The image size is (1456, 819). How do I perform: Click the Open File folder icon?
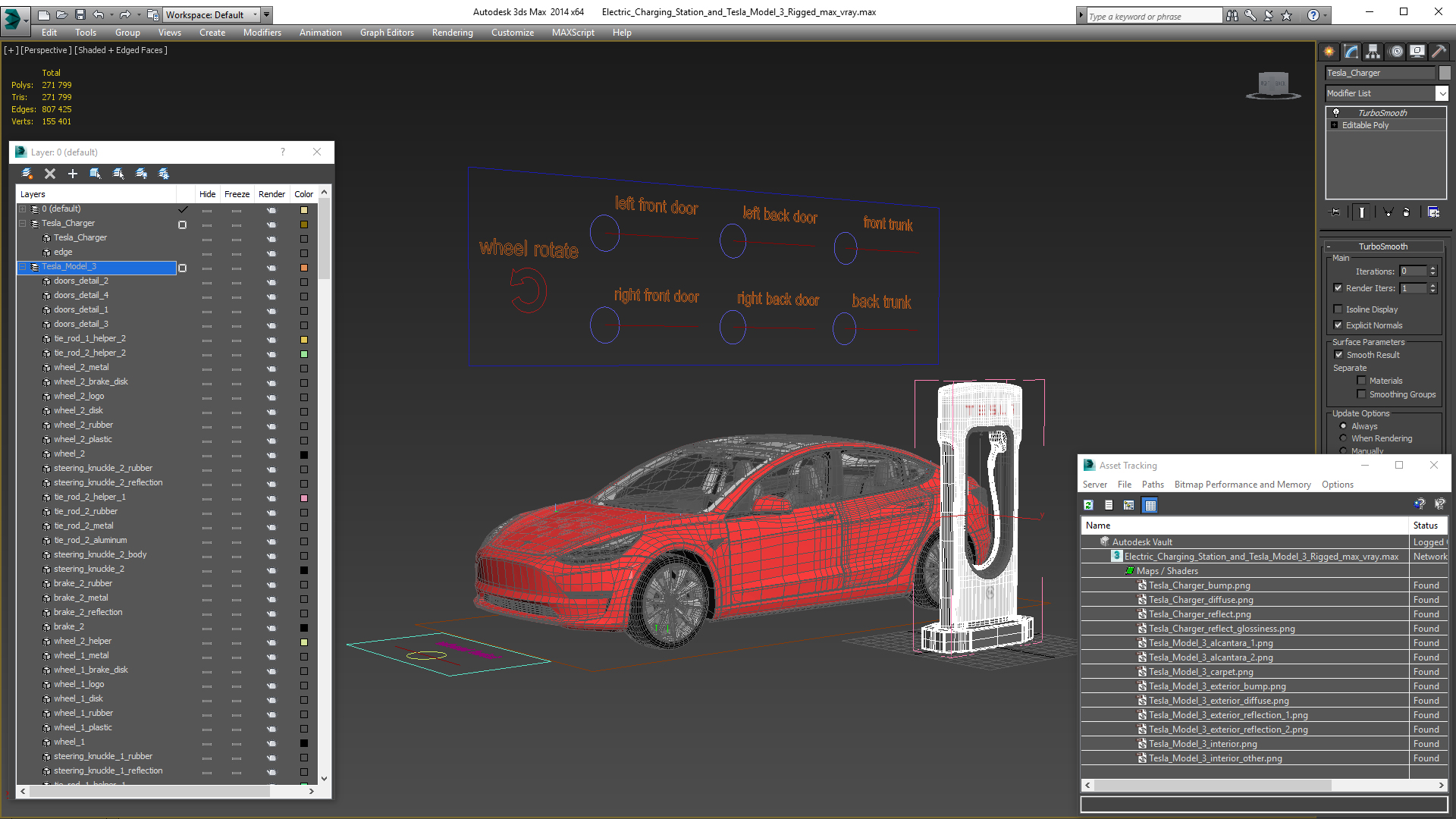click(x=62, y=14)
